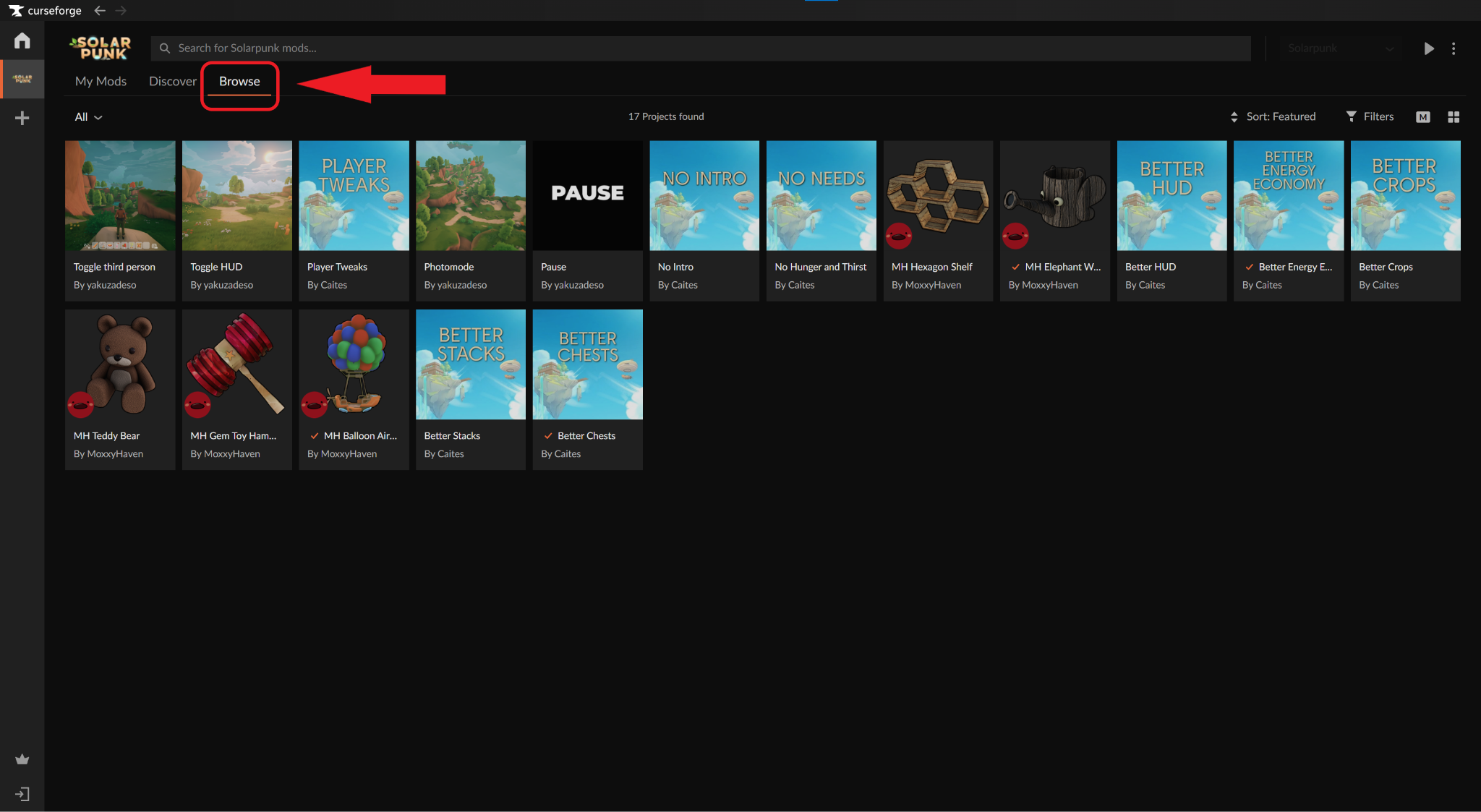This screenshot has width=1481, height=812.
Task: Click the Toggle third person title
Action: click(x=114, y=267)
